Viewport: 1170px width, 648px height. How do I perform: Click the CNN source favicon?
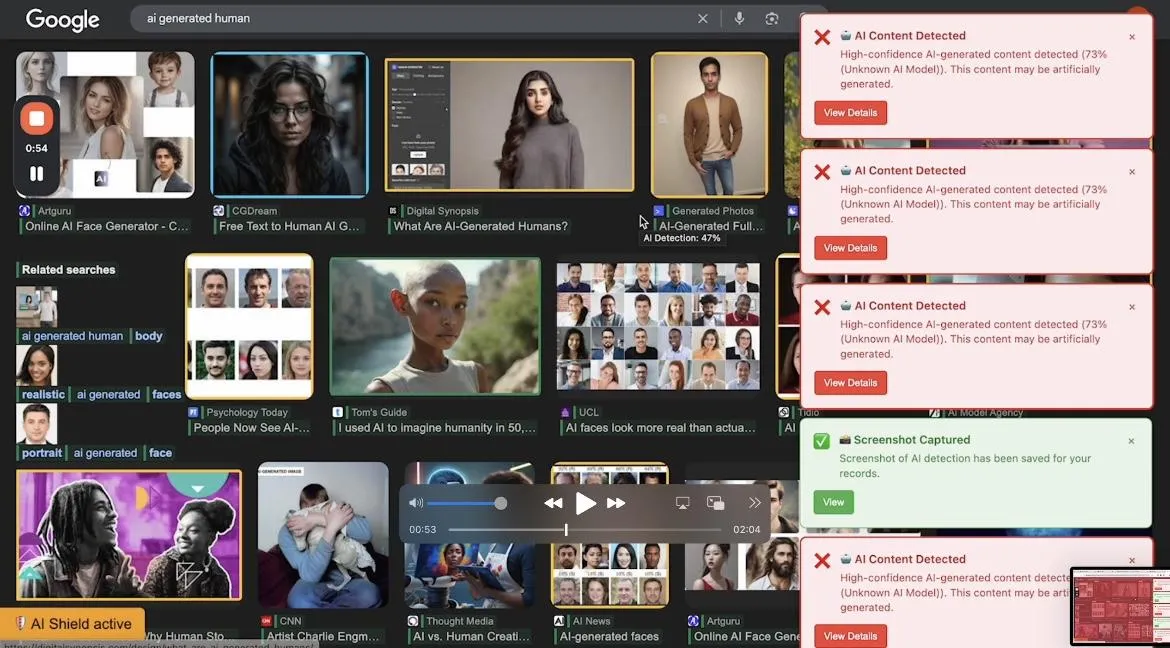coord(266,621)
